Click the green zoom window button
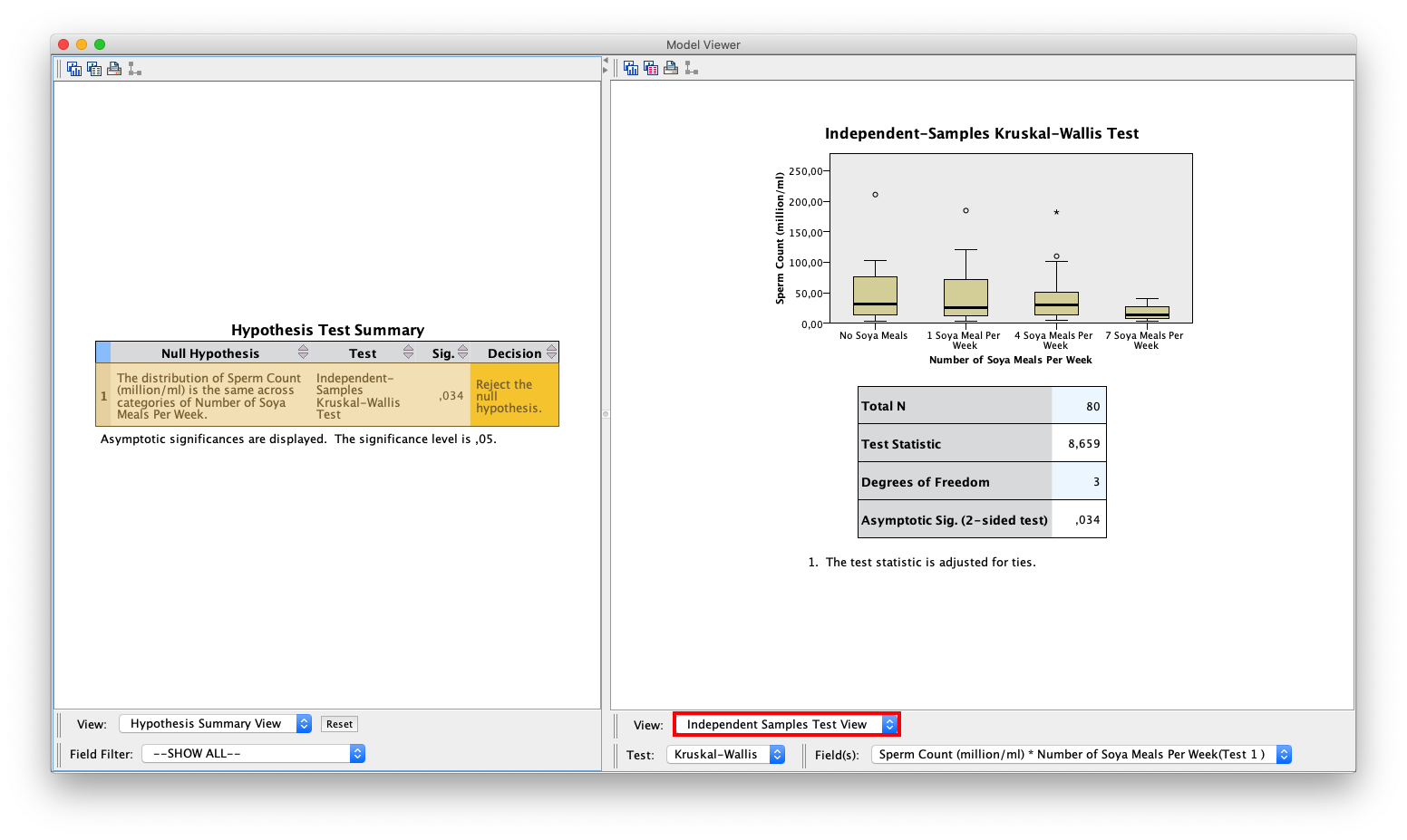 pos(100,44)
